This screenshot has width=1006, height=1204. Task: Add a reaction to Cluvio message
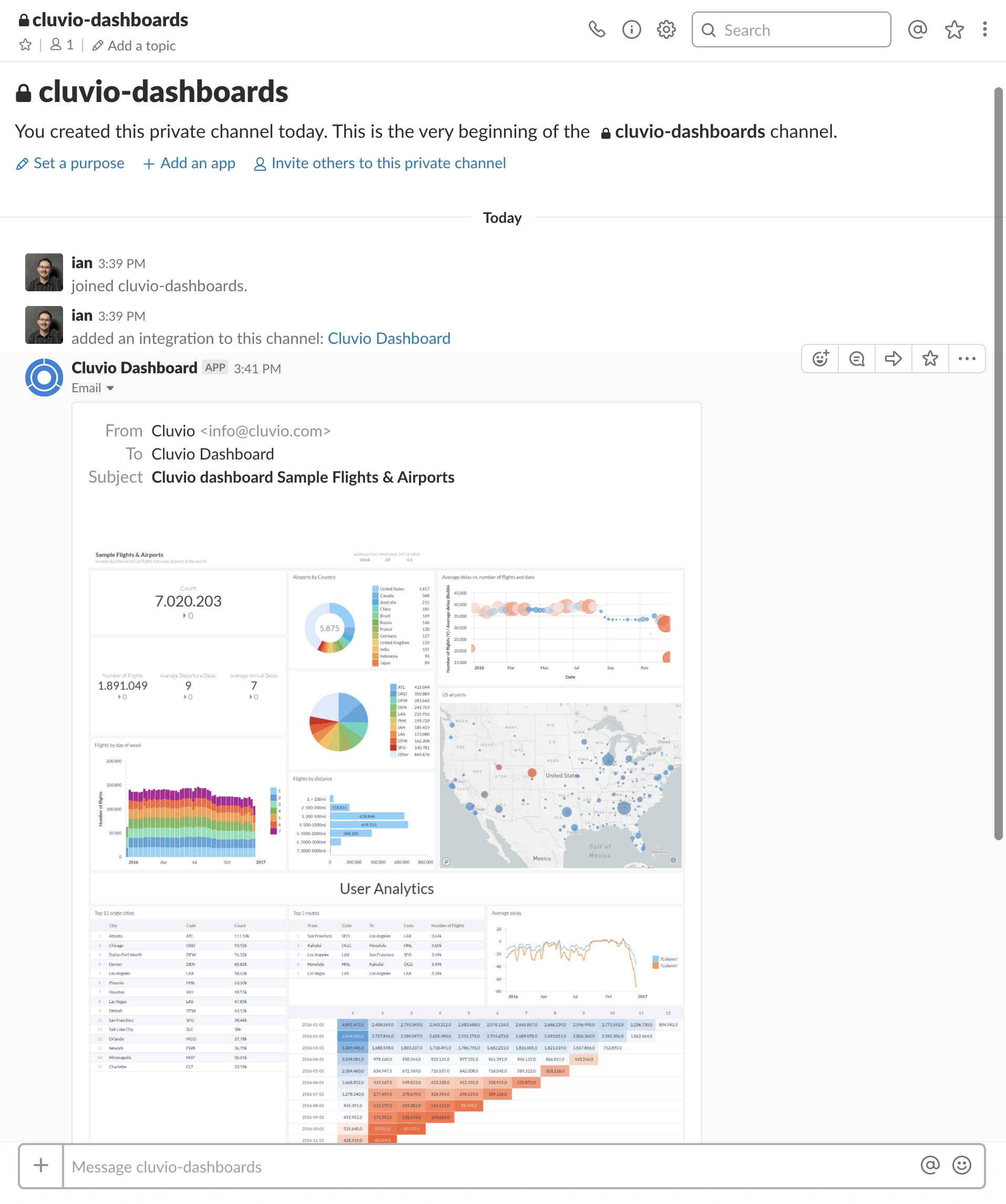pyautogui.click(x=820, y=359)
